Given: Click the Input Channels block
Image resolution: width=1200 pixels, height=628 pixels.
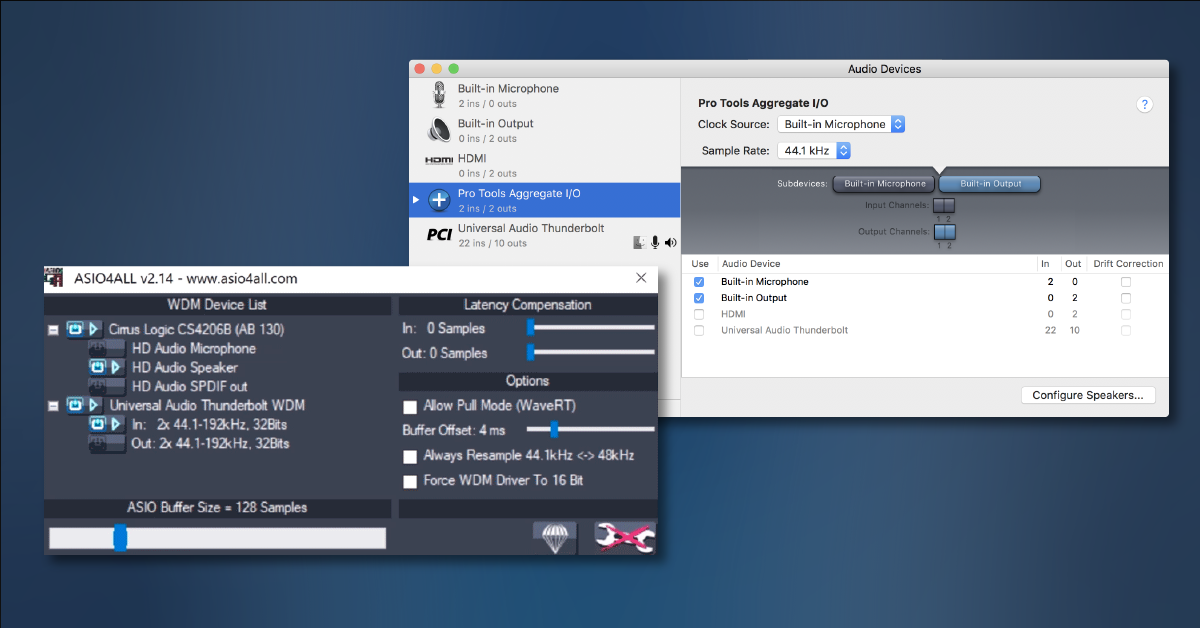Looking at the screenshot, I should [944, 206].
